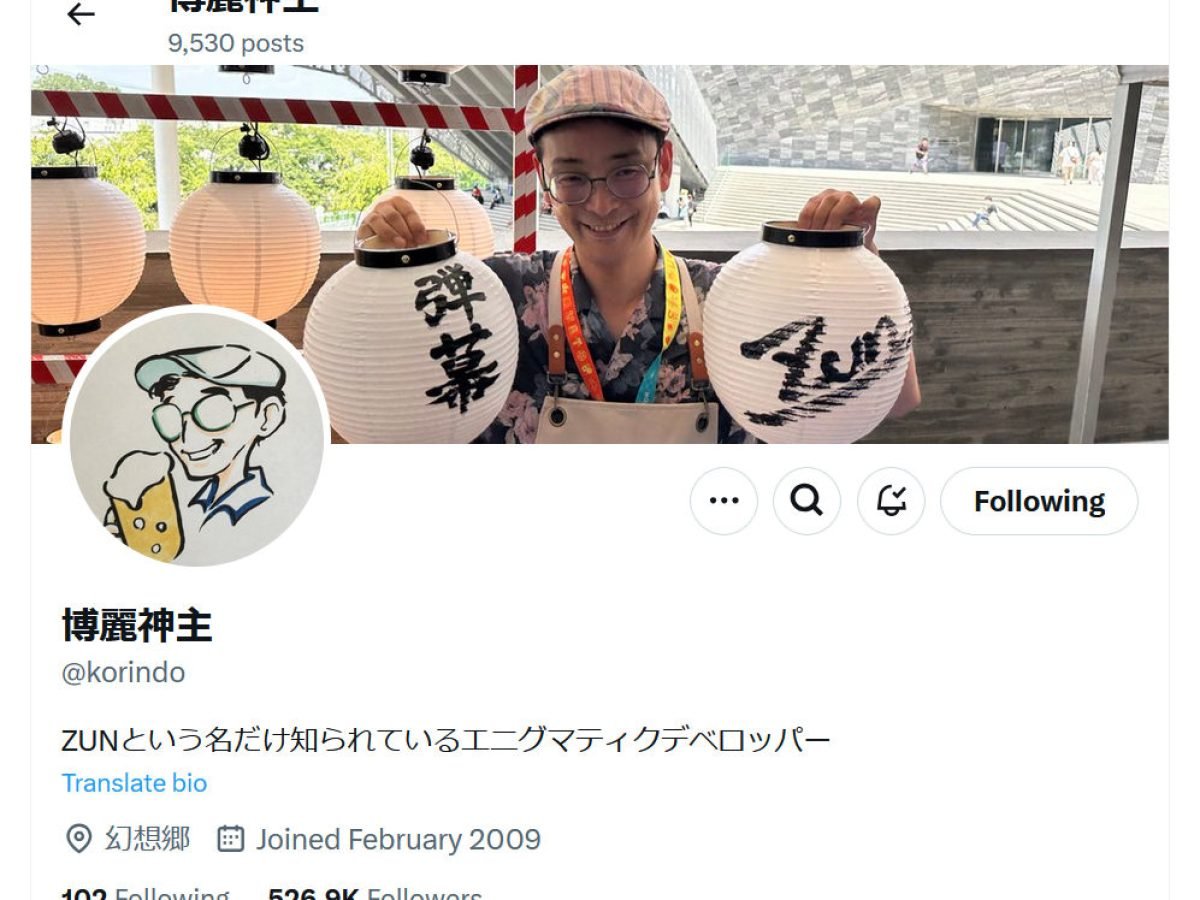Image resolution: width=1200 pixels, height=900 pixels.
Task: Click the Following button to unfollow
Action: (1039, 501)
